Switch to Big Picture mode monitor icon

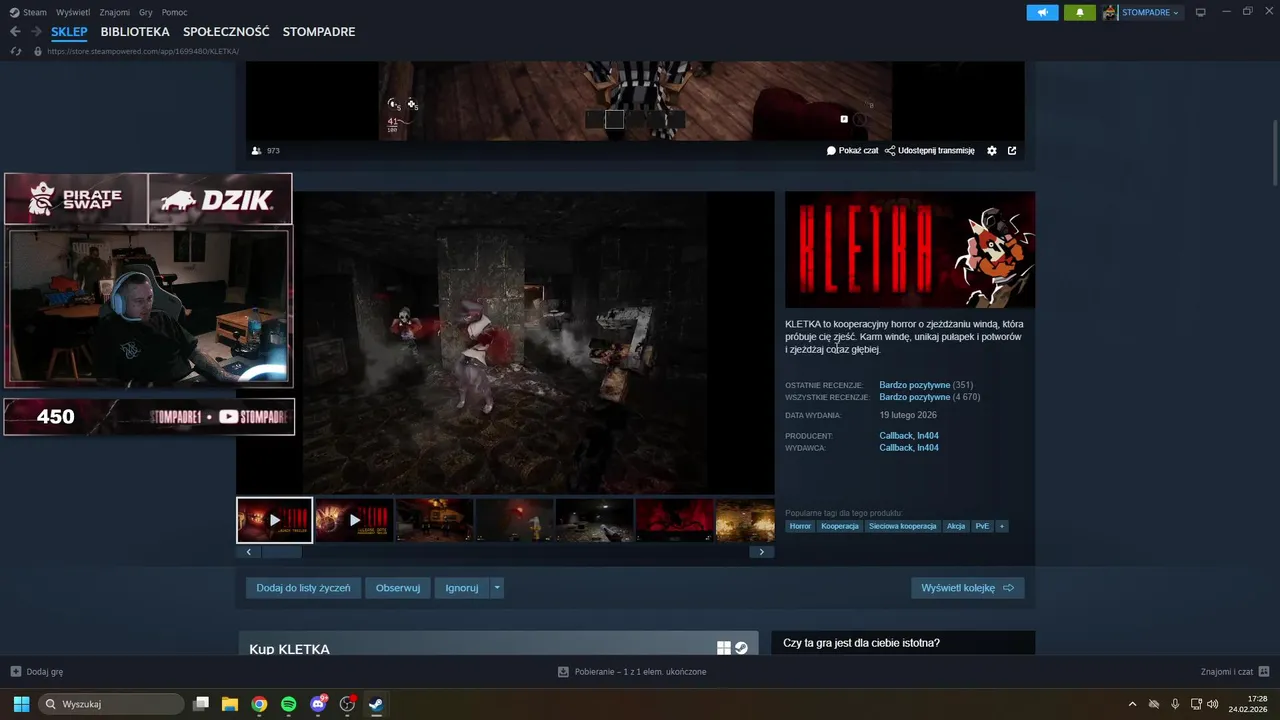pos(1201,12)
